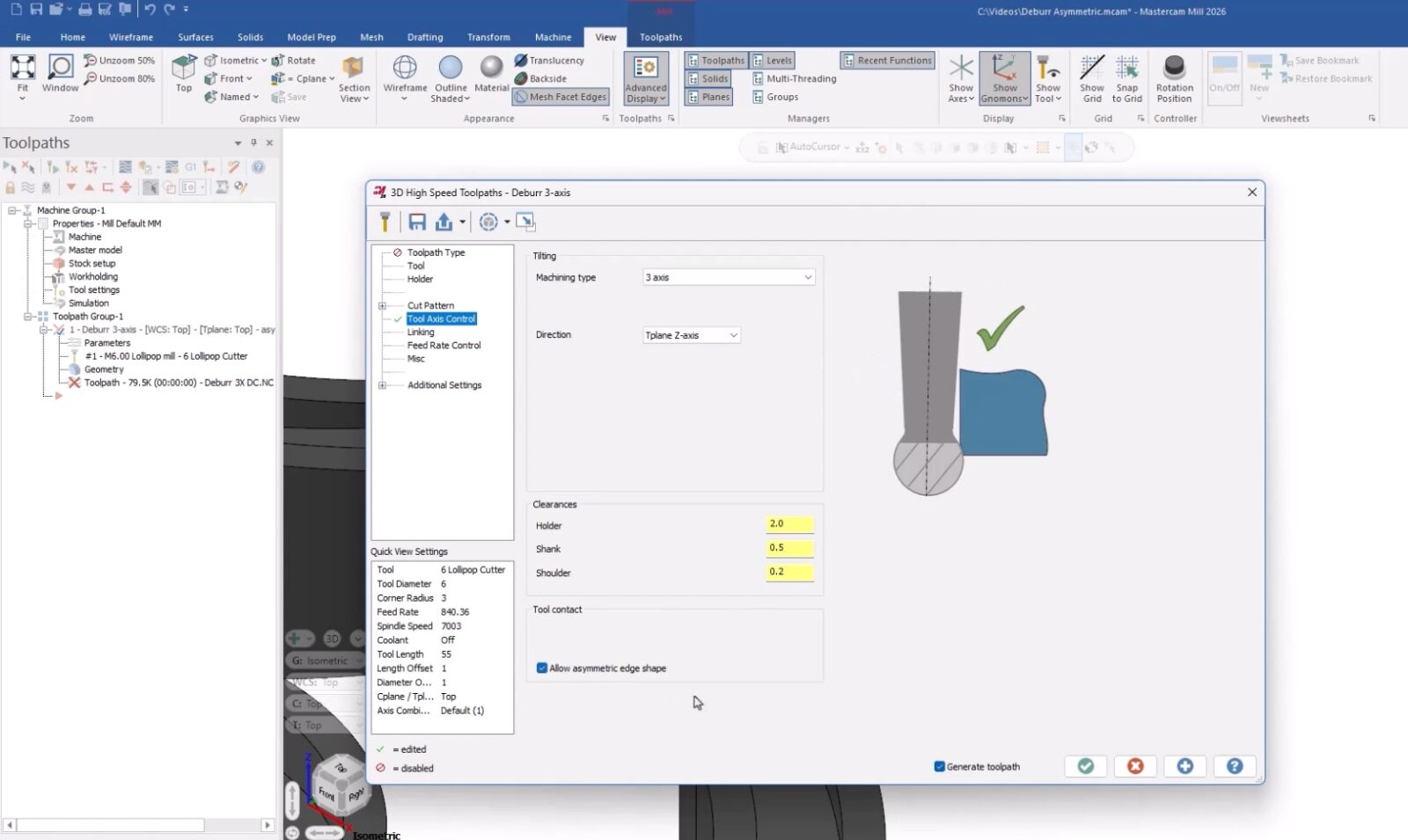Launch Verify simulation from Toolpaths panel
This screenshot has height=840, width=1408.
(146, 167)
